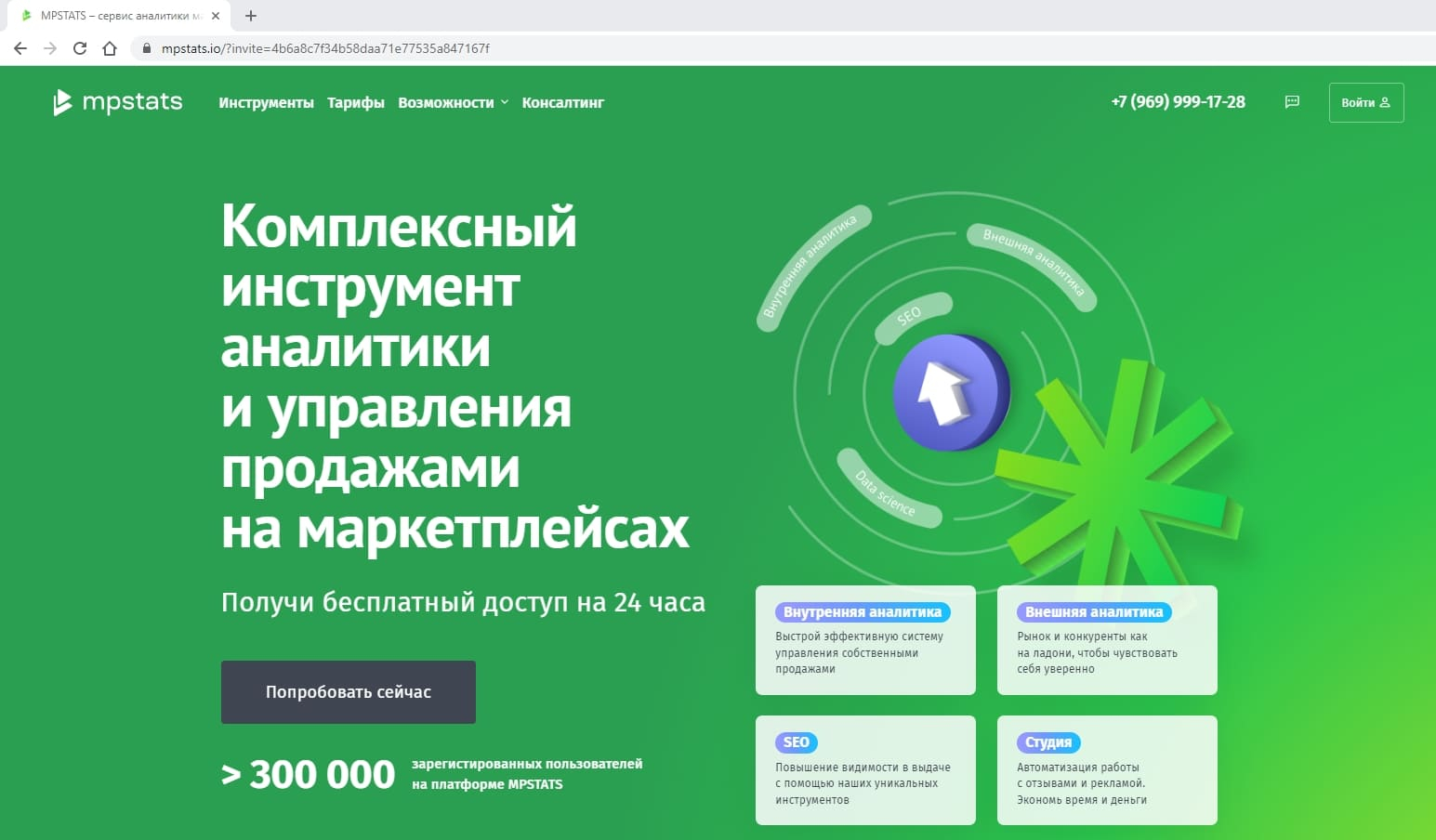
Task: Click the browser forward arrow
Action: coord(50,48)
